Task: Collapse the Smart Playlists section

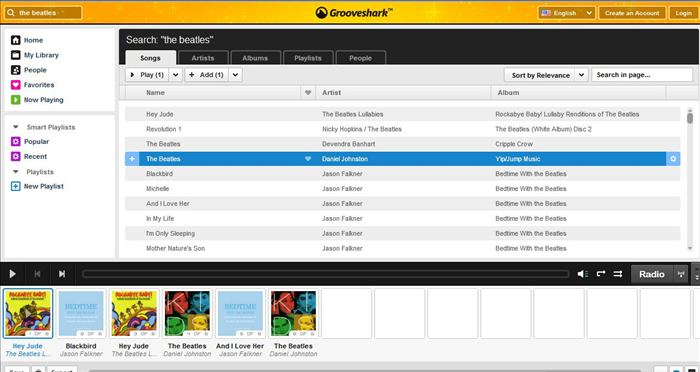Action: point(16,127)
